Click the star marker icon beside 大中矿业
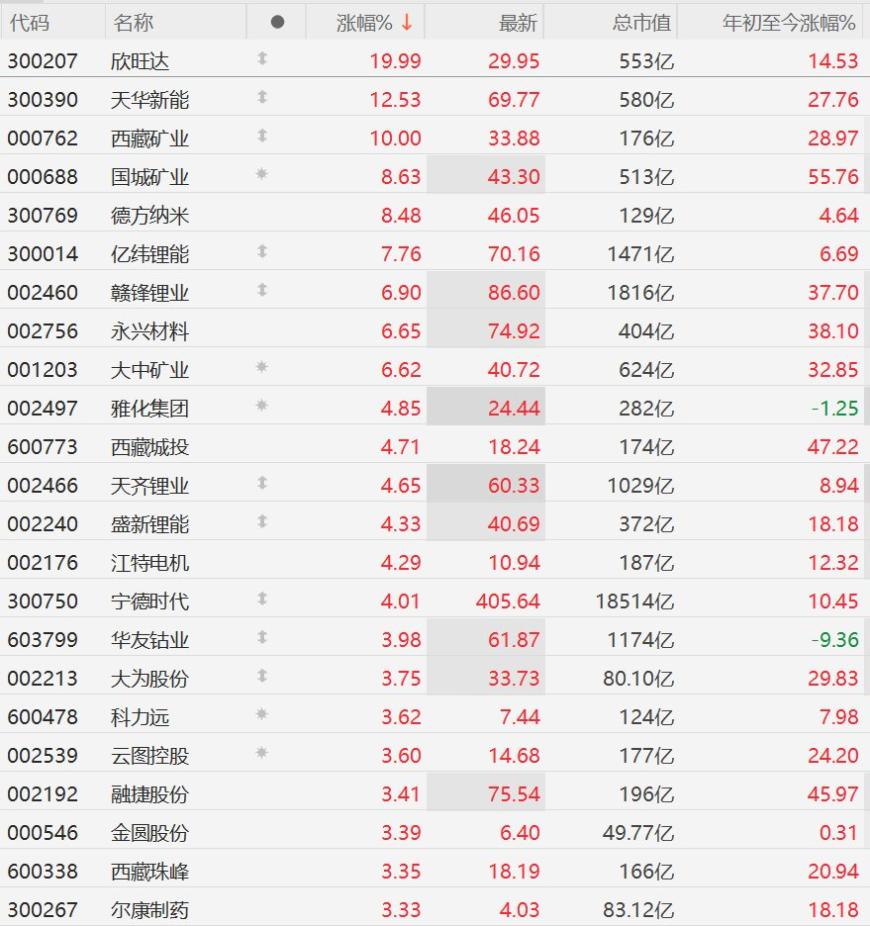The width and height of the screenshot is (870, 926). click(x=262, y=368)
